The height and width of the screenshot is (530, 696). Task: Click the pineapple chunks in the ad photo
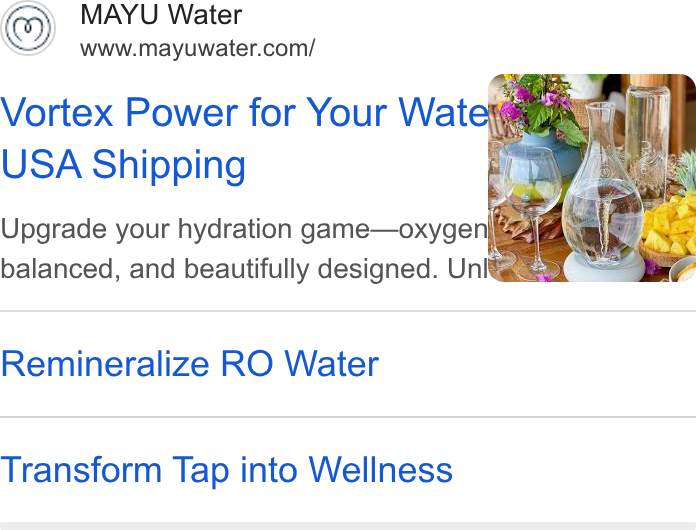click(x=669, y=224)
